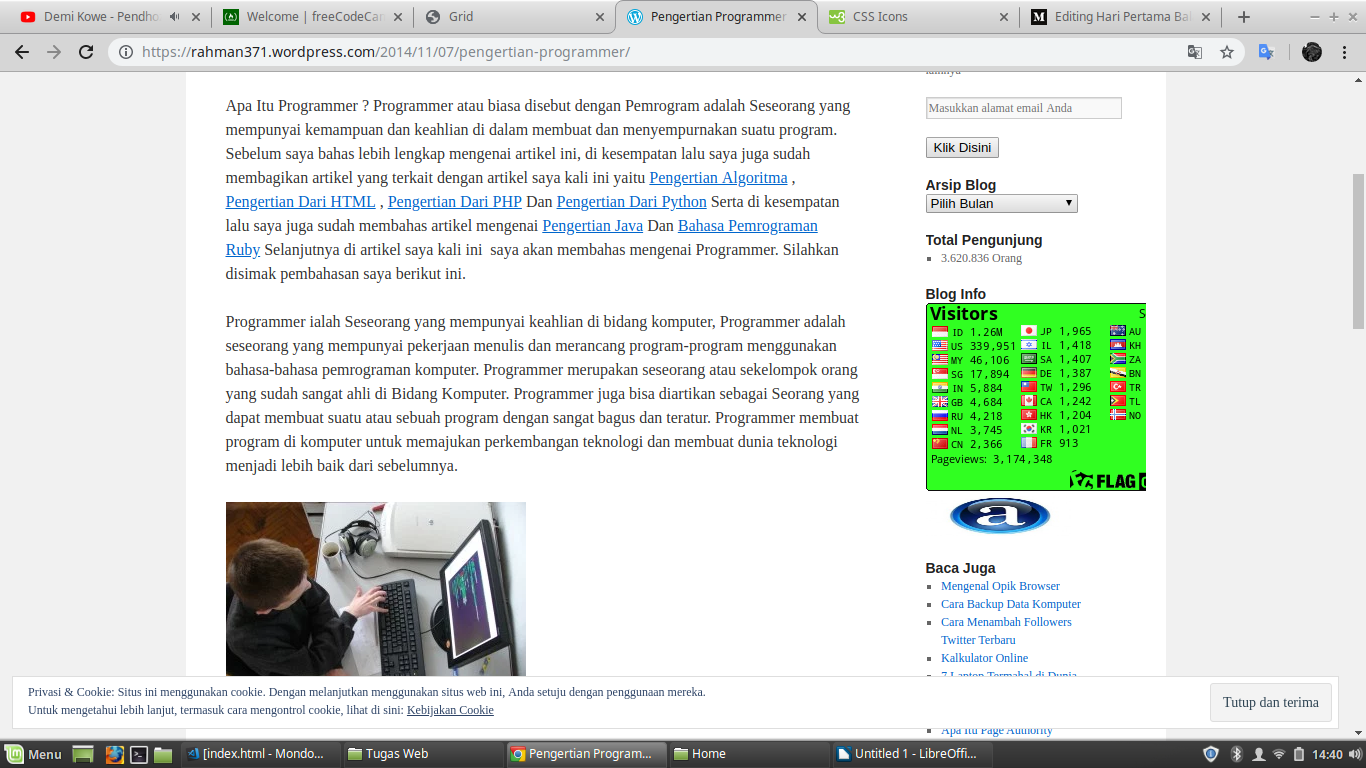Open the Pengertian Dari PHP link
Image resolution: width=1366 pixels, height=768 pixels.
click(x=455, y=202)
